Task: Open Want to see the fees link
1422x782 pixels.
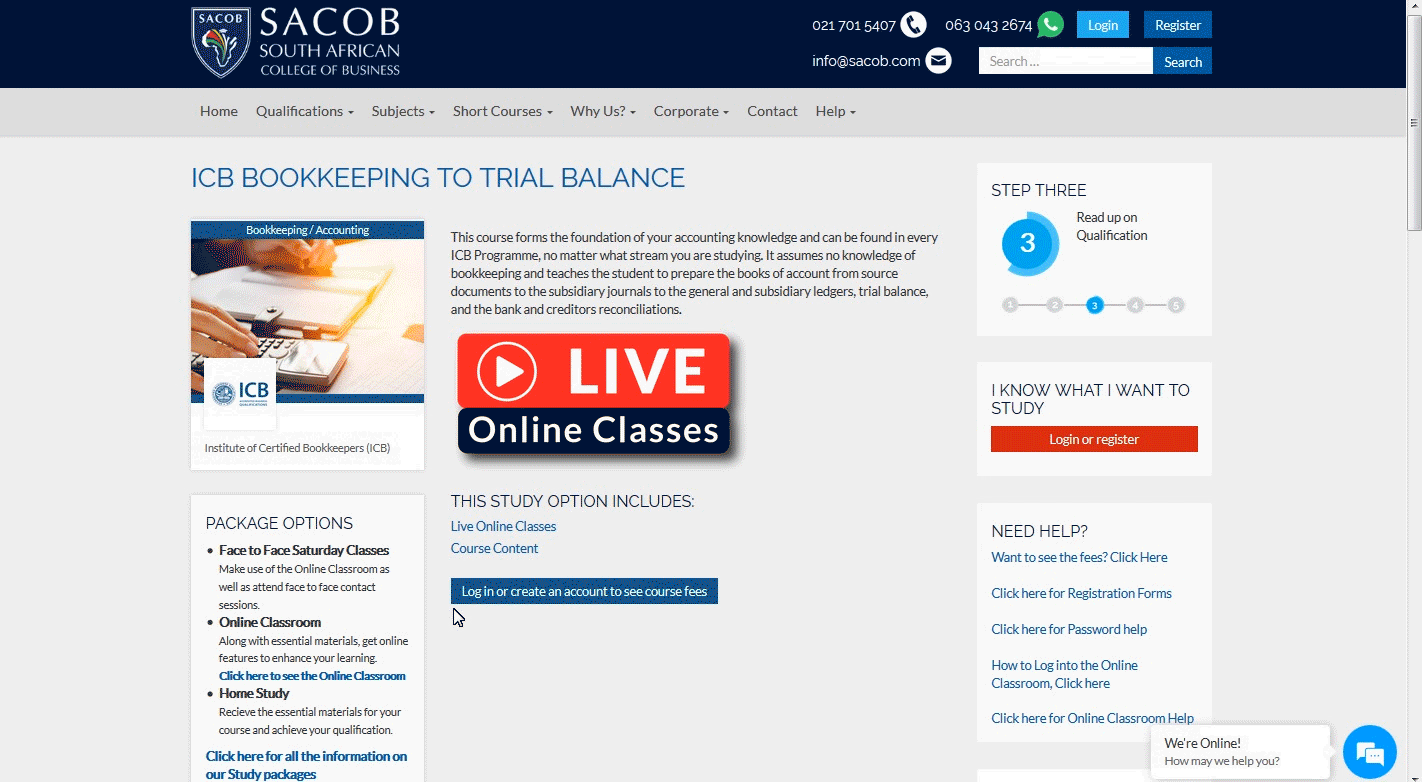Action: coord(1079,557)
